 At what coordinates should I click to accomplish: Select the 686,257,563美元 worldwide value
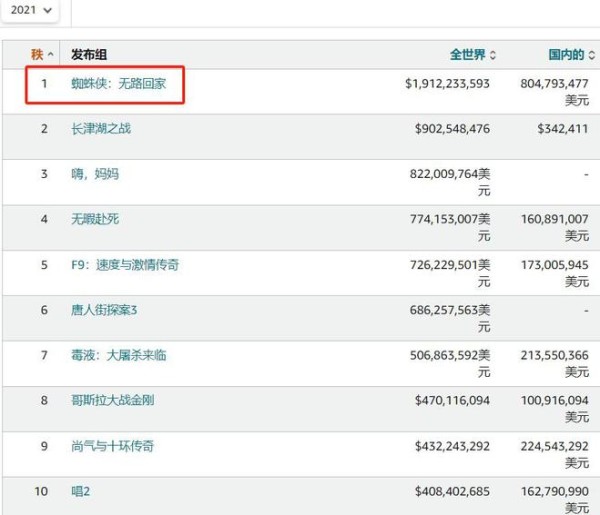(450, 318)
